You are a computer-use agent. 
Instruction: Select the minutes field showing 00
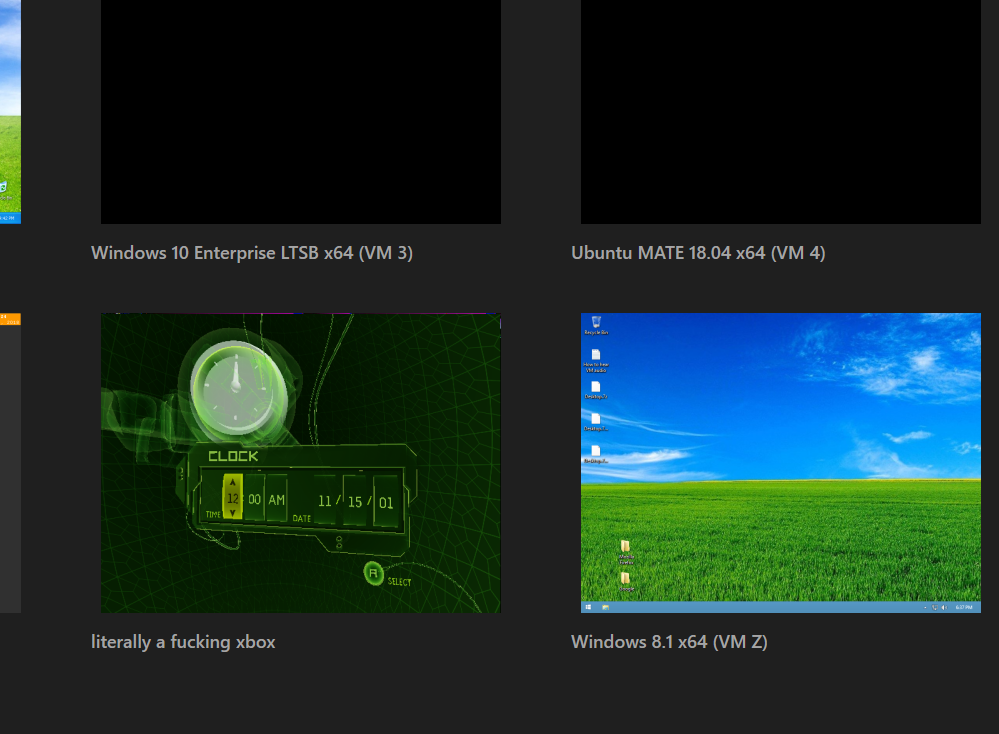tap(255, 498)
